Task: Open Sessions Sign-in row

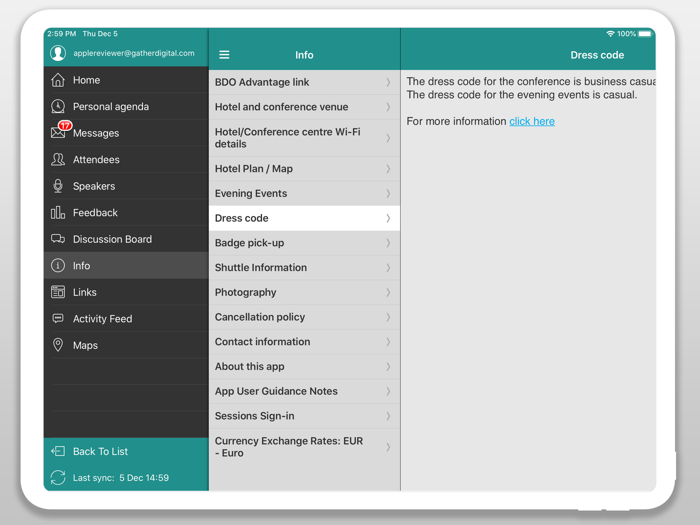Action: point(304,416)
